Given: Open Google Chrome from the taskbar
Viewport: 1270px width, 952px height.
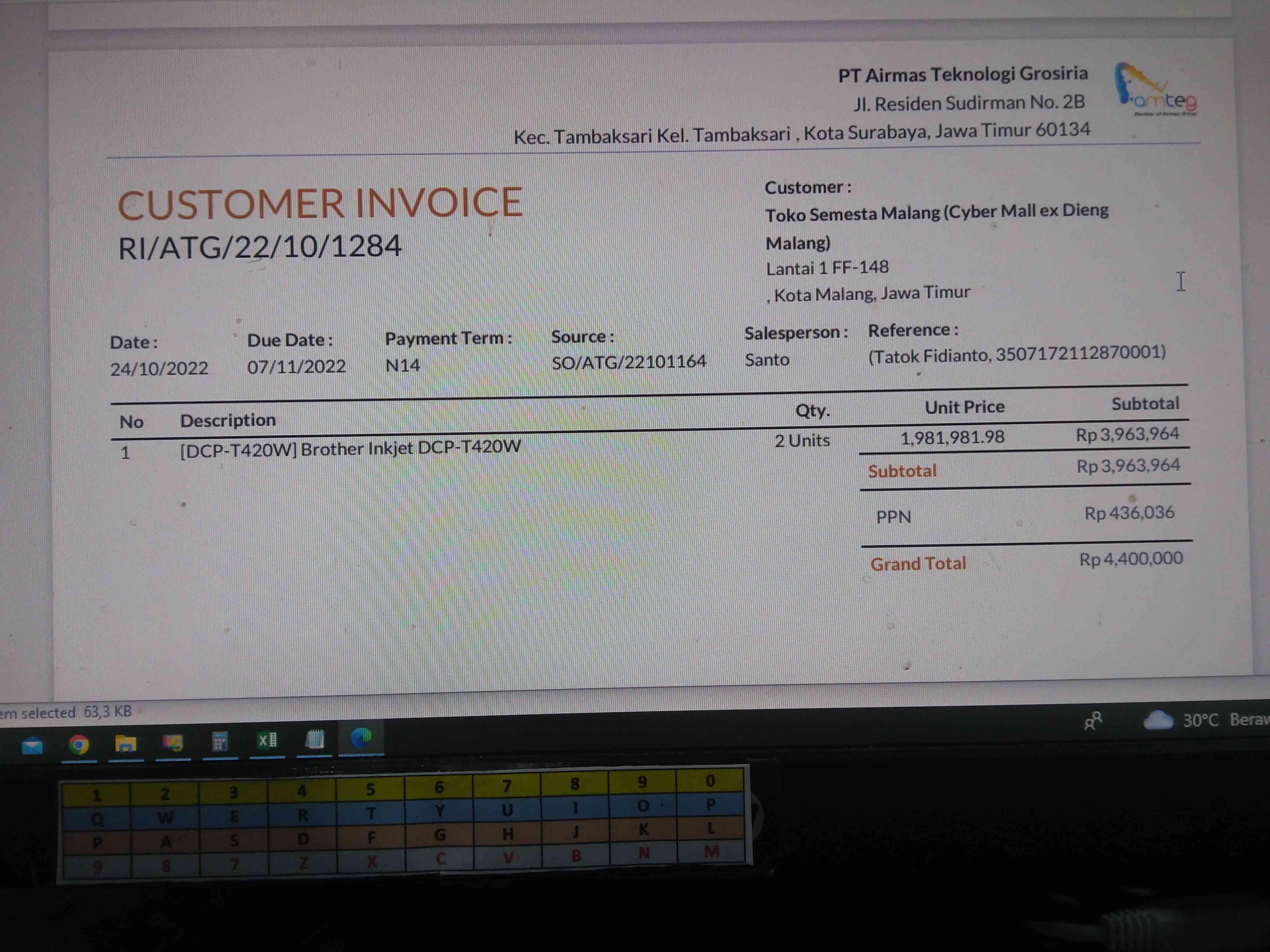Looking at the screenshot, I should point(79,745).
